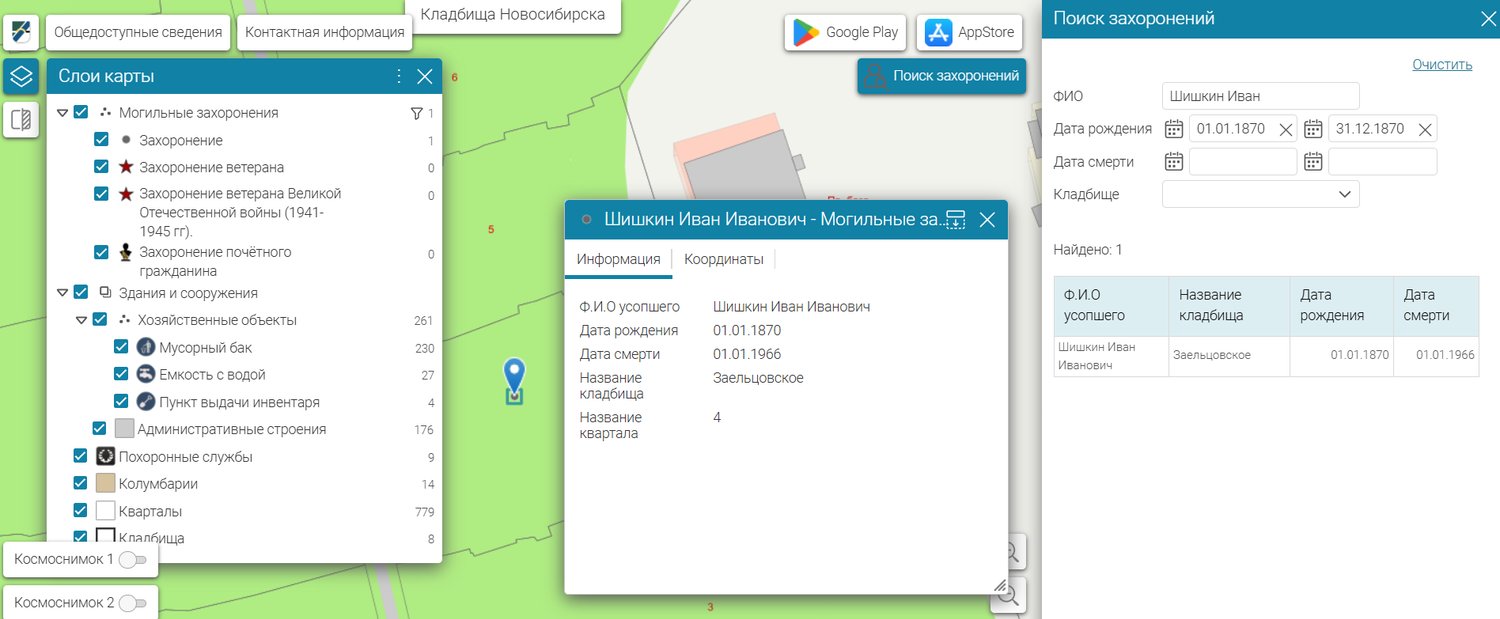Uncheck the Захоронение layer
The image size is (1500, 619).
click(101, 140)
